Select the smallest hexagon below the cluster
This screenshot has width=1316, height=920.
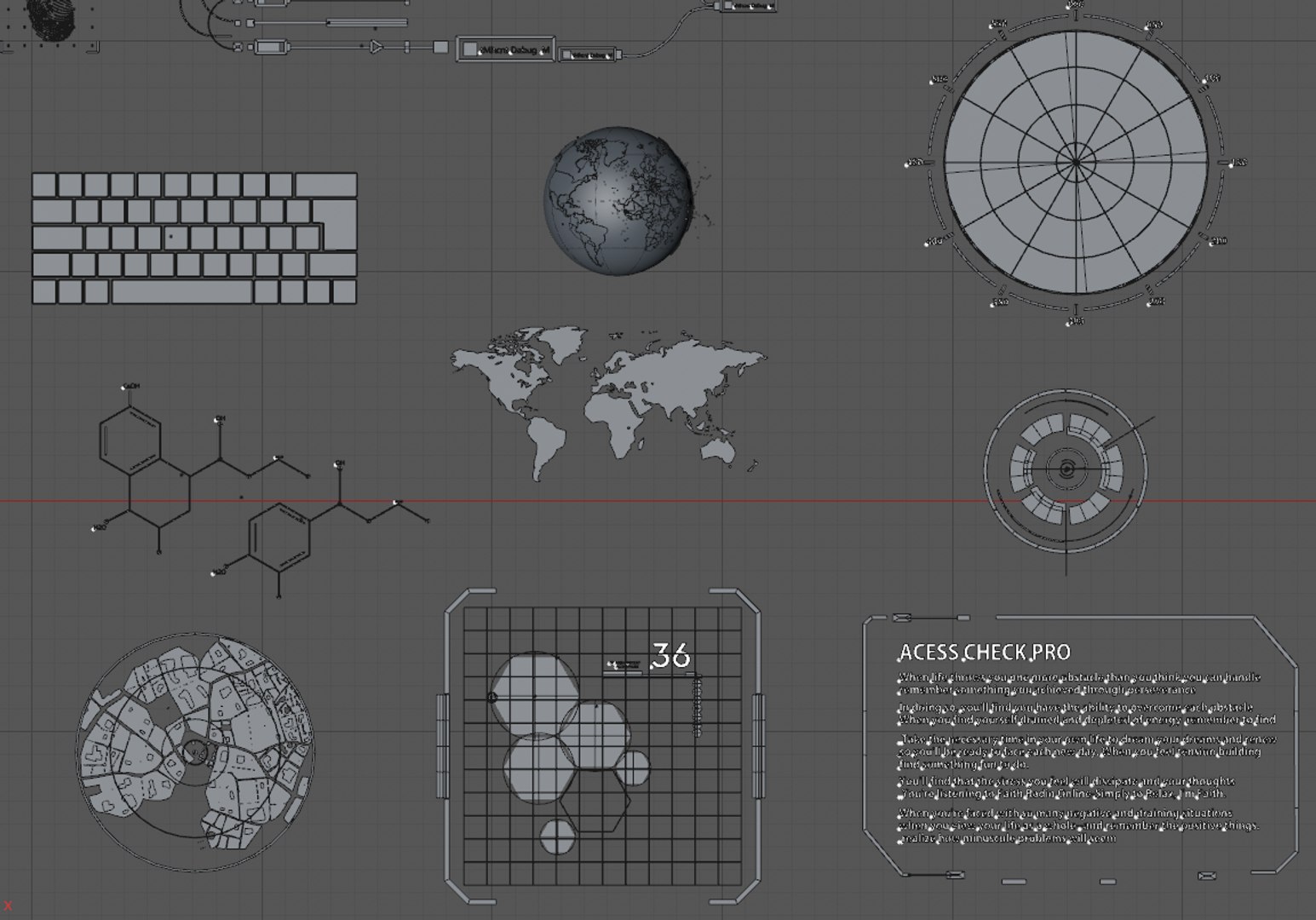(x=559, y=837)
